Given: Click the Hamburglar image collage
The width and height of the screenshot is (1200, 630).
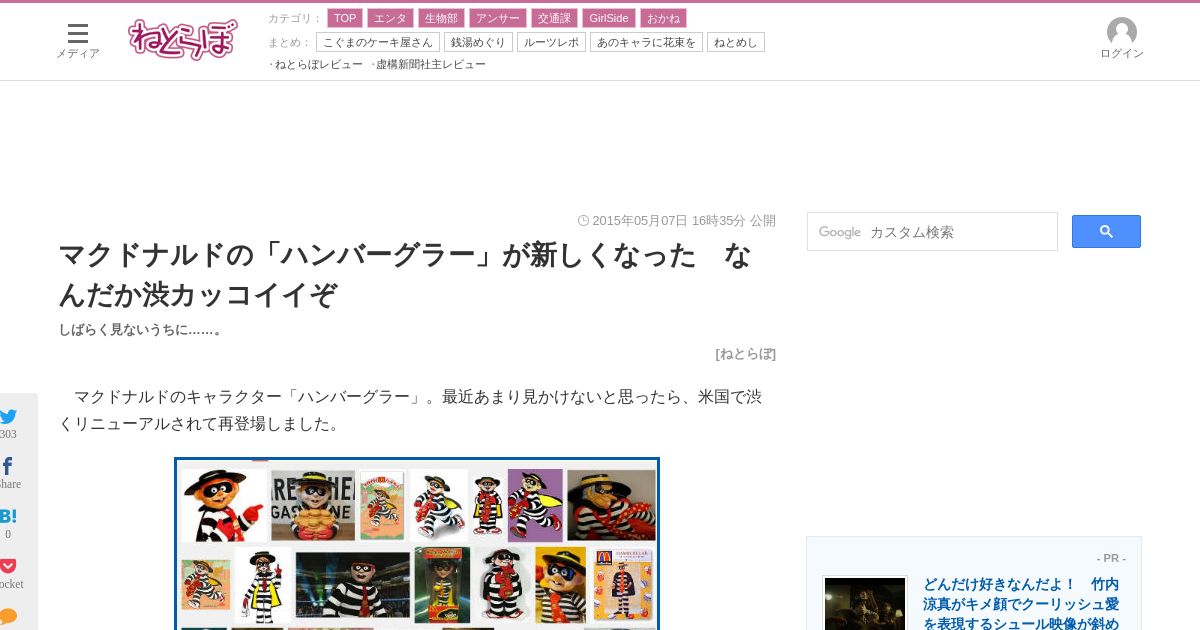Looking at the screenshot, I should tap(417, 543).
